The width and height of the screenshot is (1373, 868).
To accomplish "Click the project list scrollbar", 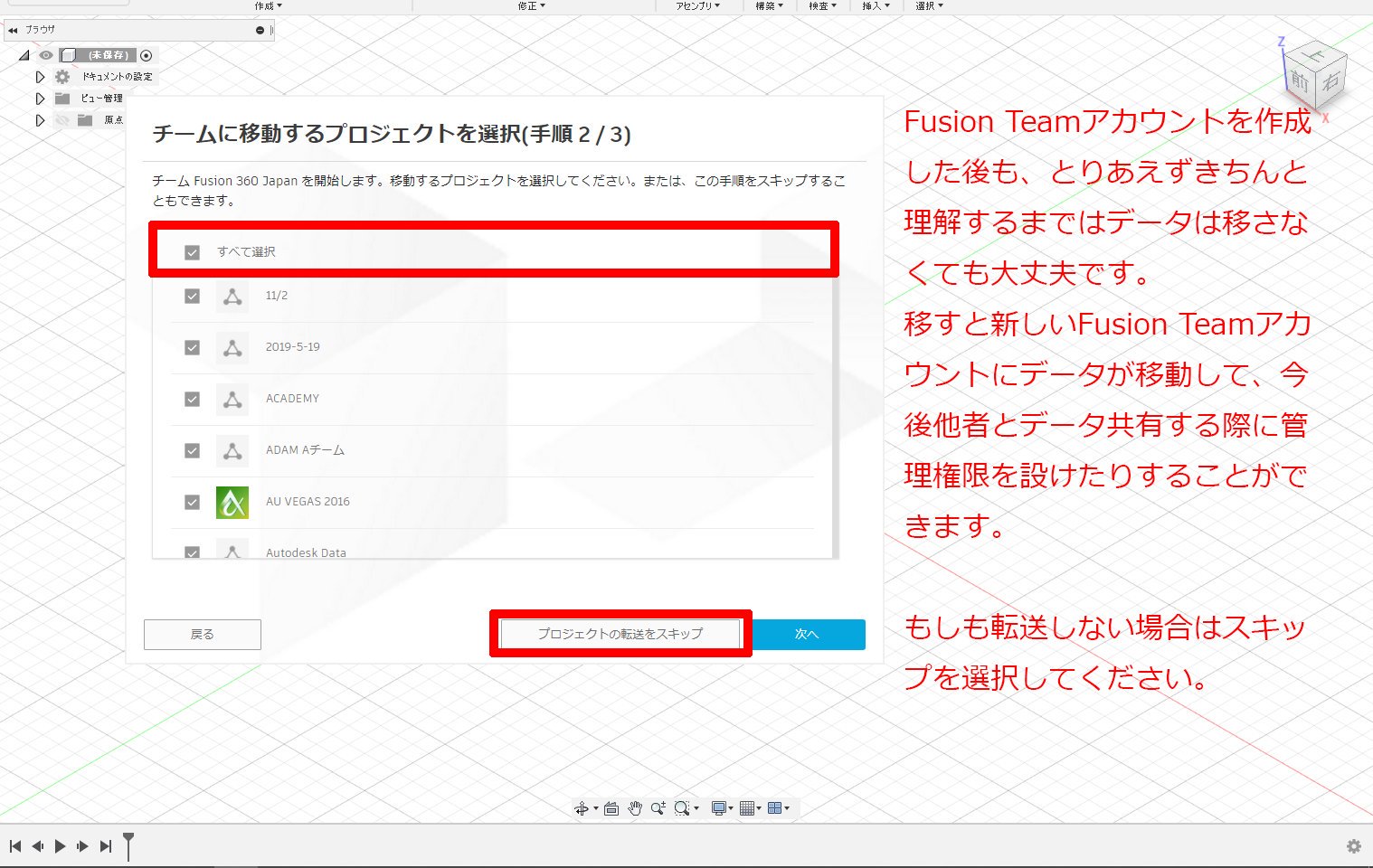I will [834, 389].
